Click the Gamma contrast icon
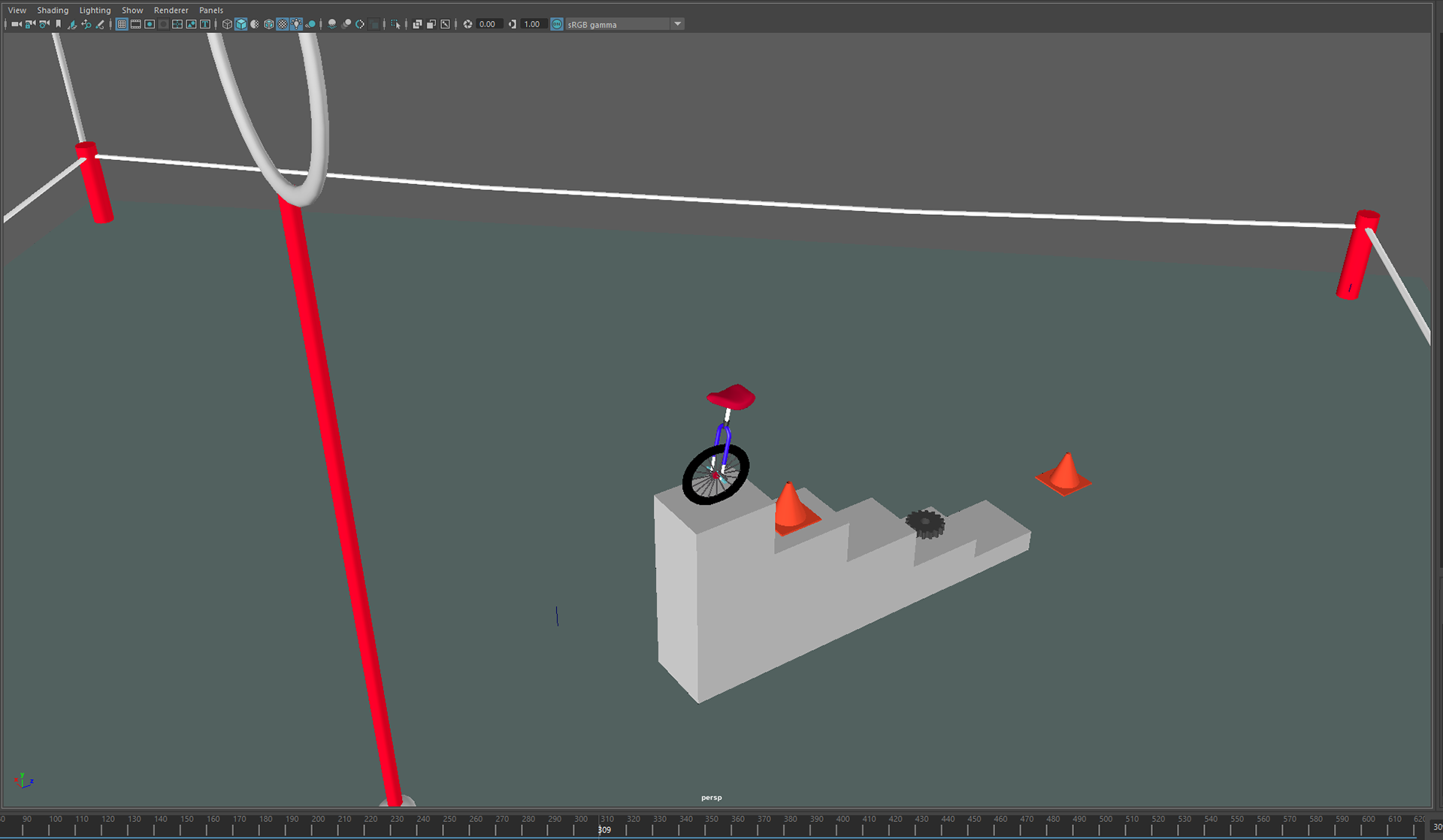The image size is (1443, 840). (513, 24)
